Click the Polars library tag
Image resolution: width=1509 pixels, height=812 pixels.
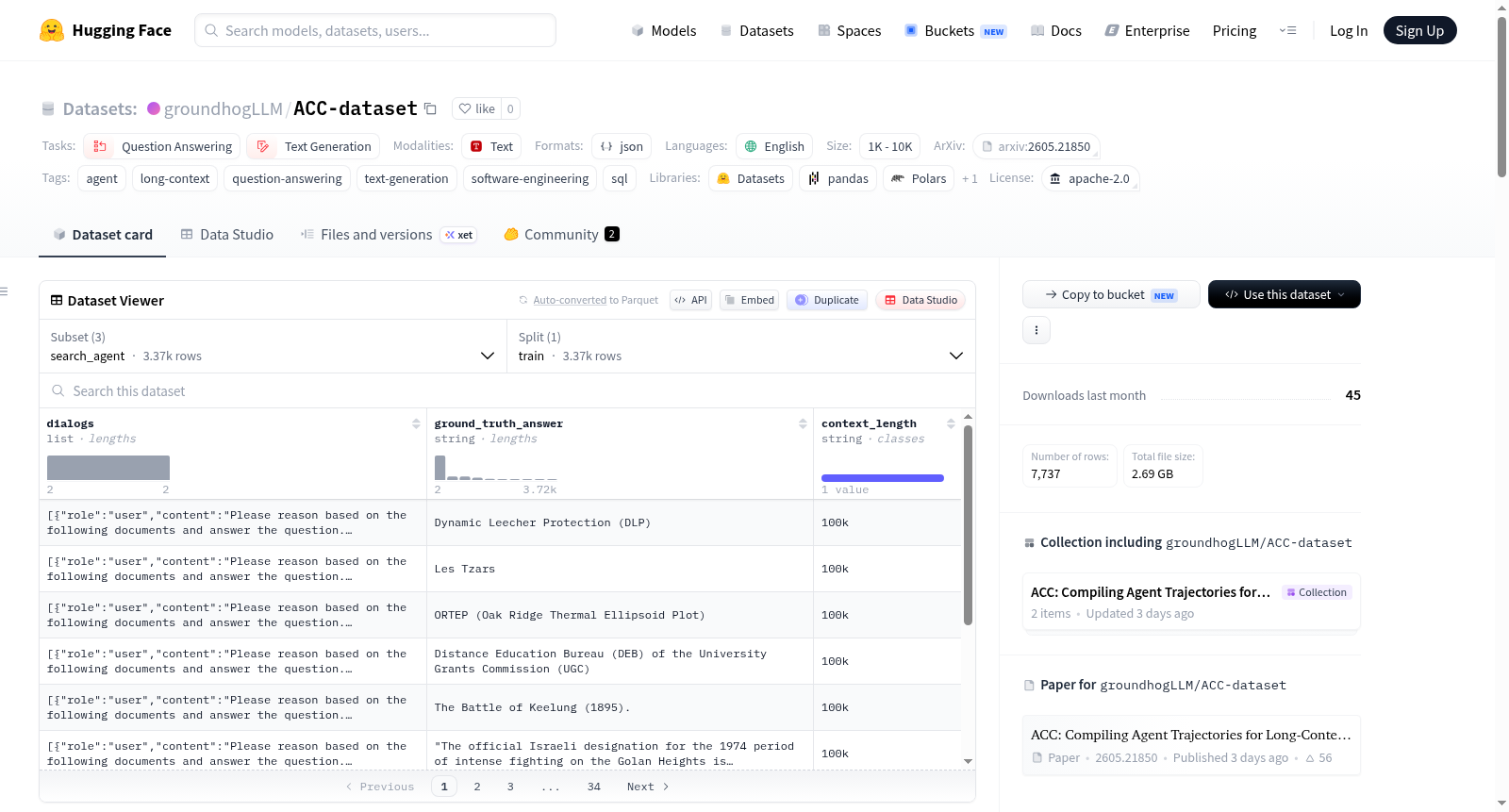[919, 178]
